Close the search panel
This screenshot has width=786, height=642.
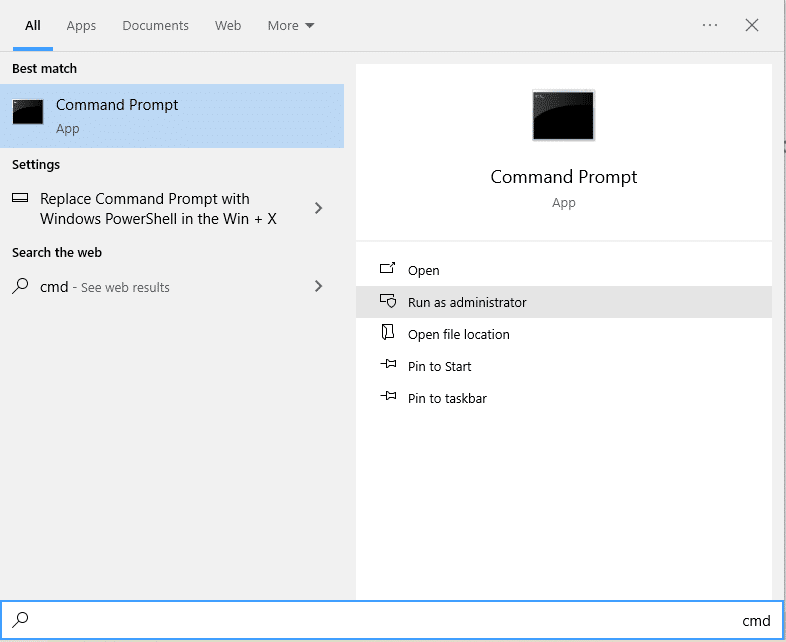click(752, 25)
